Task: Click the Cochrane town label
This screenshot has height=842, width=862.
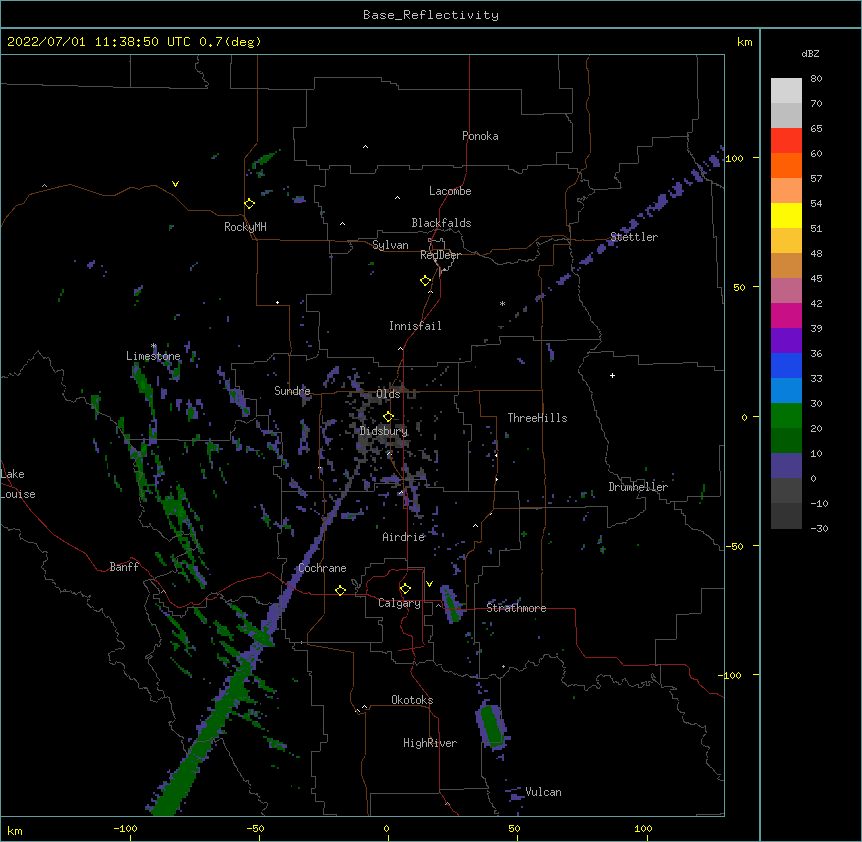Action: (322, 568)
